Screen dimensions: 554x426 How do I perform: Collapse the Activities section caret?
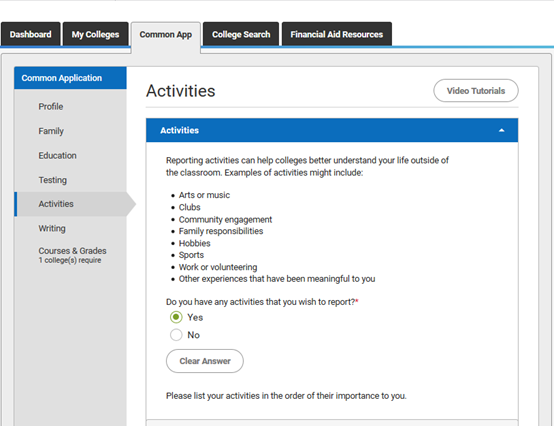click(501, 130)
